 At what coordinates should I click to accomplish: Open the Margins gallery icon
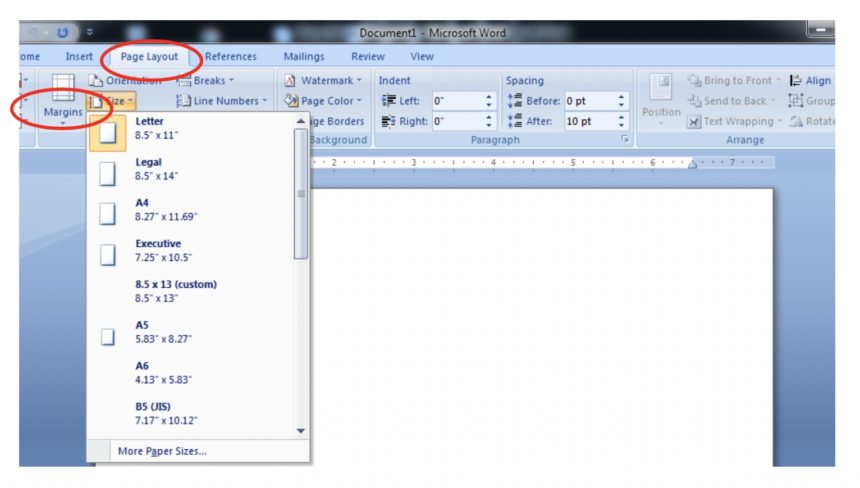63,88
